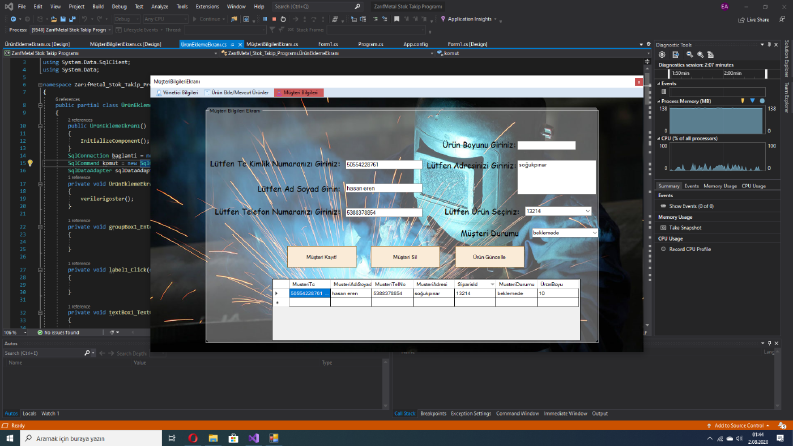This screenshot has width=793, height=446.
Task: Open Lütfen Ürün Seçiniz combo box
Action: click(x=558, y=211)
